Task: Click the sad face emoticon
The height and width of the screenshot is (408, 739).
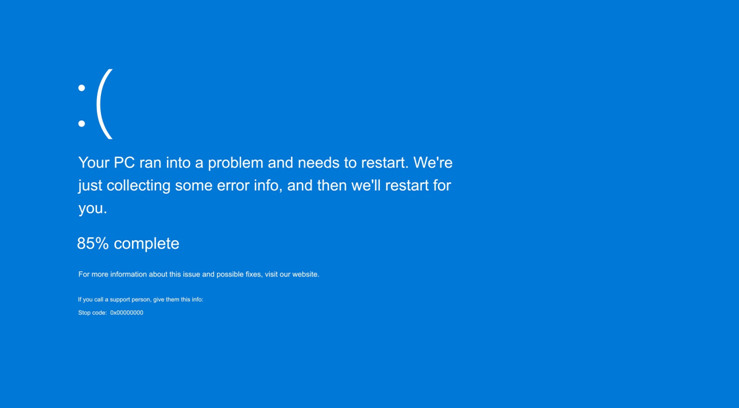Action: pyautogui.click(x=95, y=103)
